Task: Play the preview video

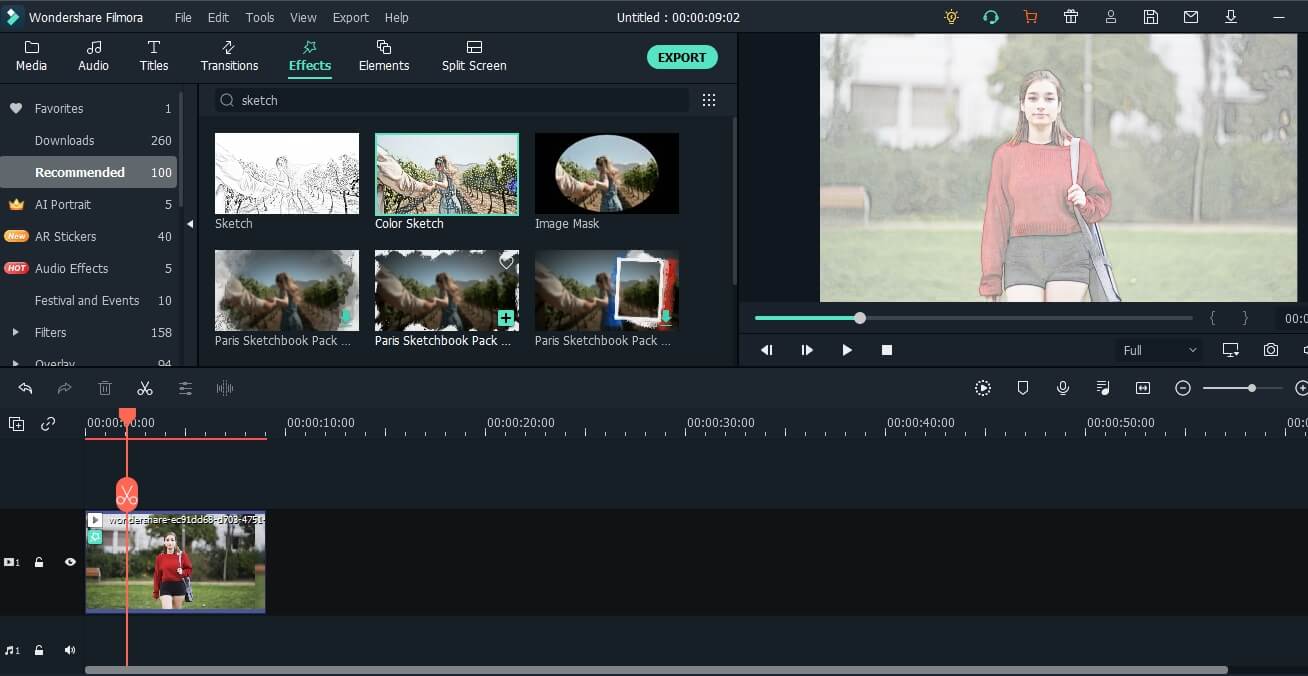Action: pyautogui.click(x=847, y=350)
